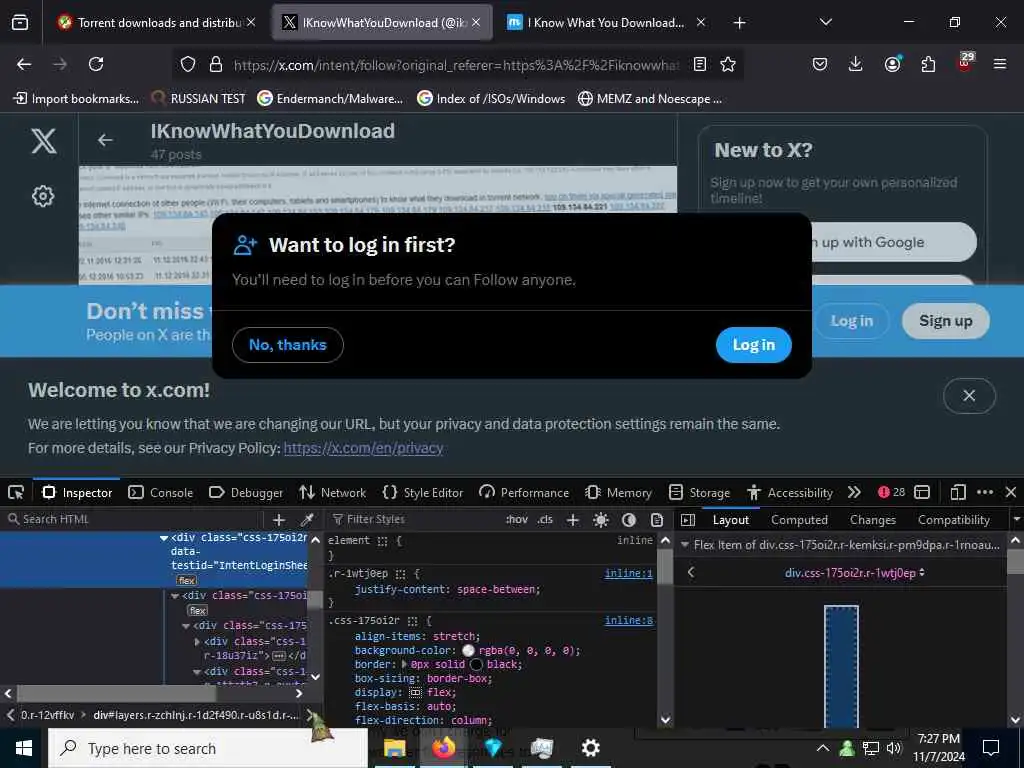Open the Firefox hamburger application menu
Image resolution: width=1024 pixels, height=768 pixels.
click(x=1000, y=64)
